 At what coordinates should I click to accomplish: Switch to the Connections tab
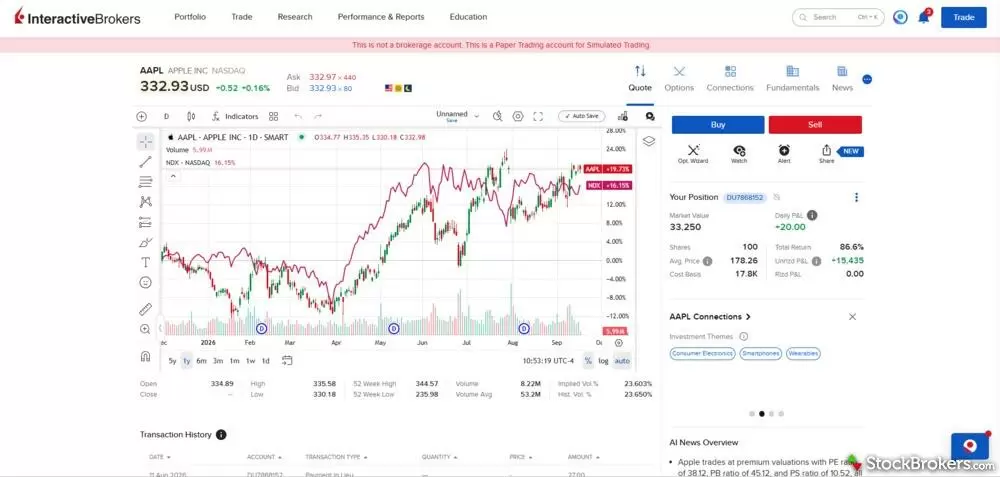pyautogui.click(x=730, y=79)
